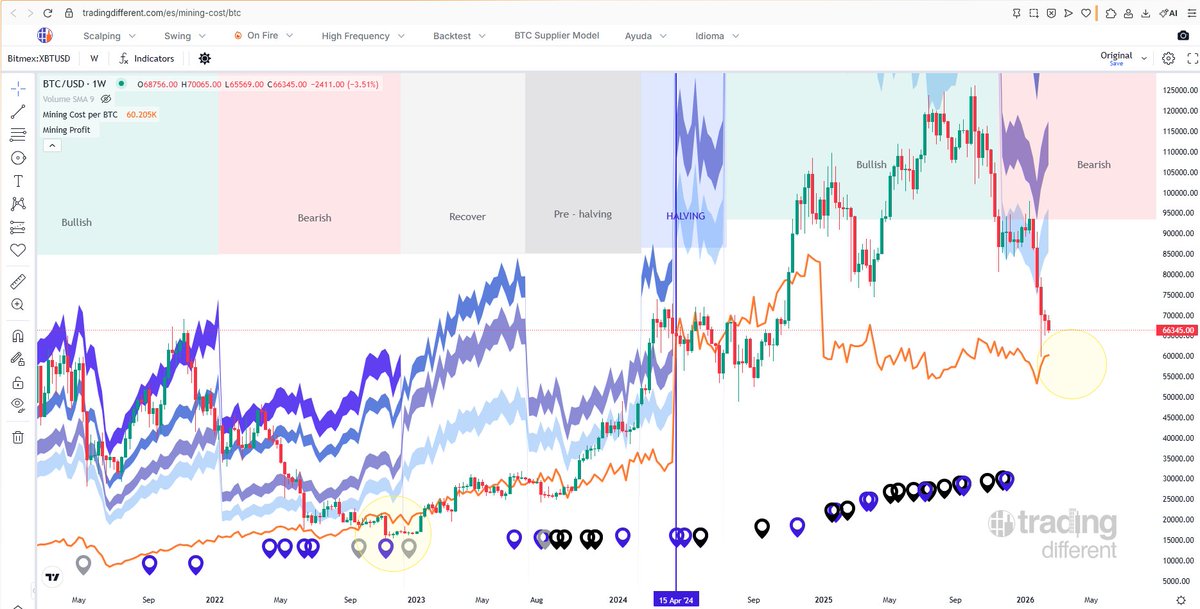Select the crosshair cursor tool
This screenshot has width=1200, height=609.
18,89
